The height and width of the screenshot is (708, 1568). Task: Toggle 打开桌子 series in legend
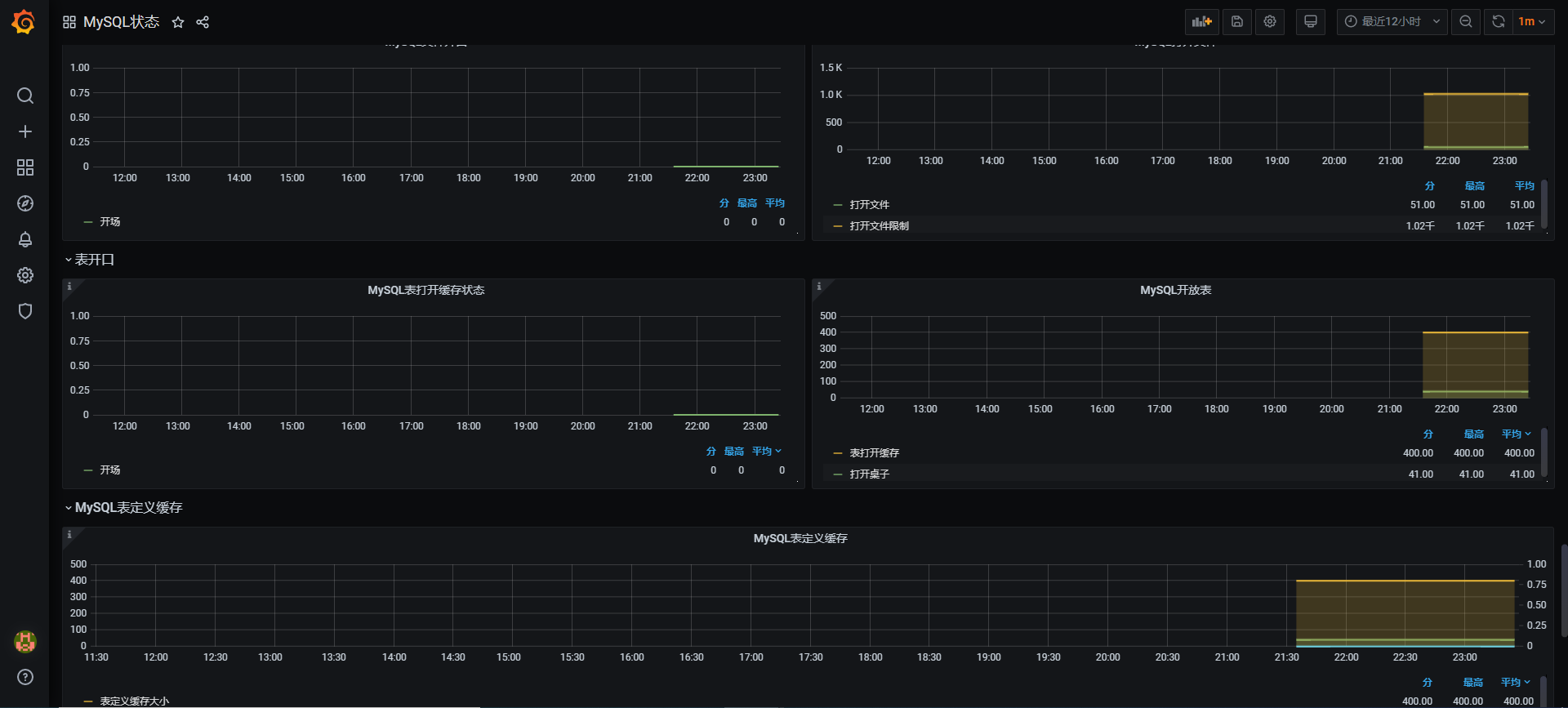(x=869, y=474)
